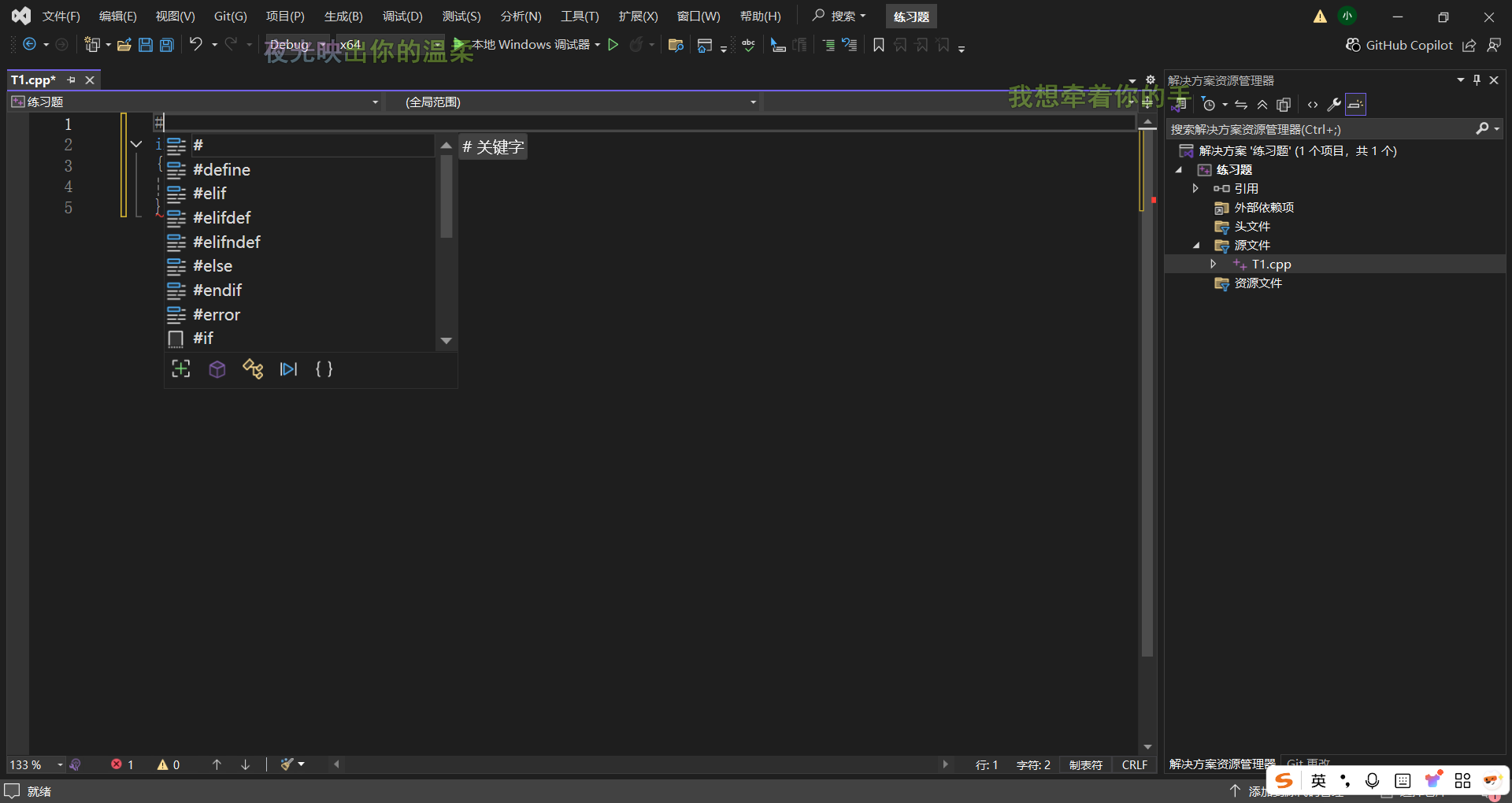Click the IntelliSense list scrollbar thumb
Viewport: 1512px width, 803px height.
click(447, 197)
